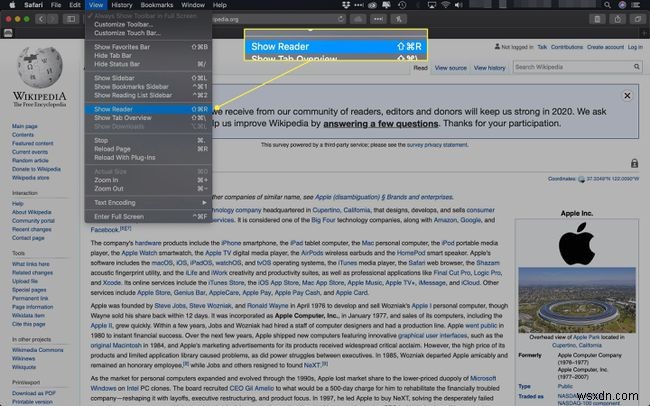Click the Wikipedia search magnifier icon

(636, 67)
